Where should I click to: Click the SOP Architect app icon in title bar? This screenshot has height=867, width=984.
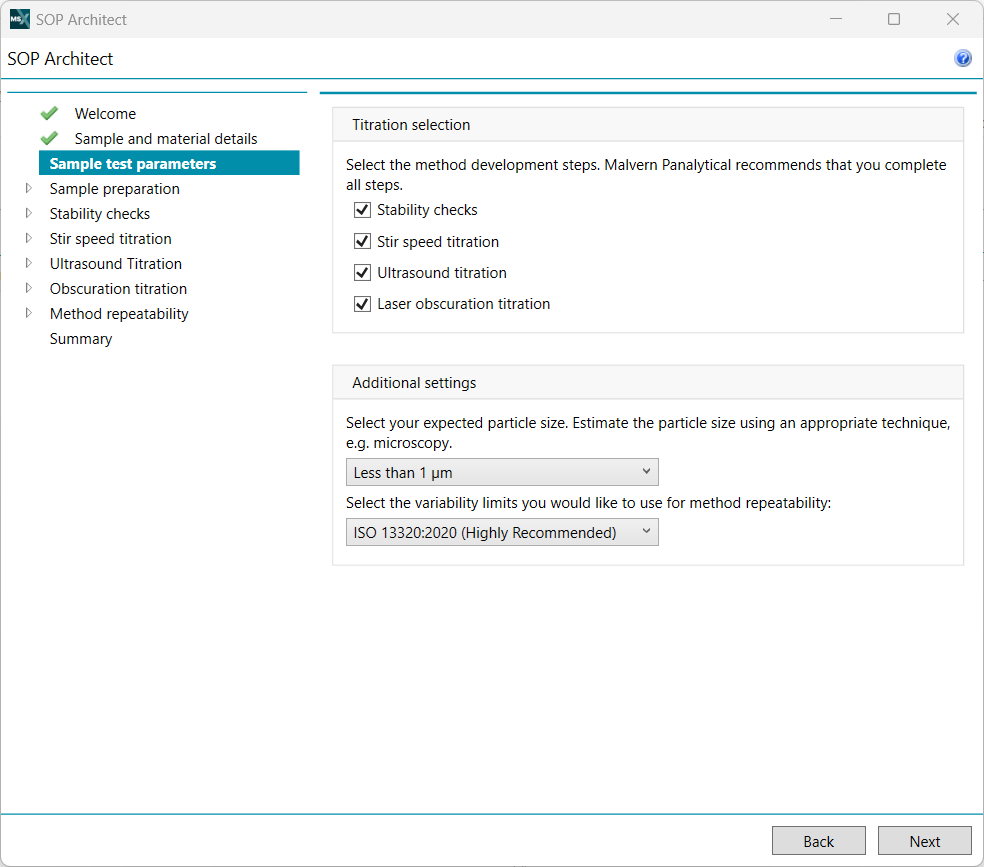19,19
